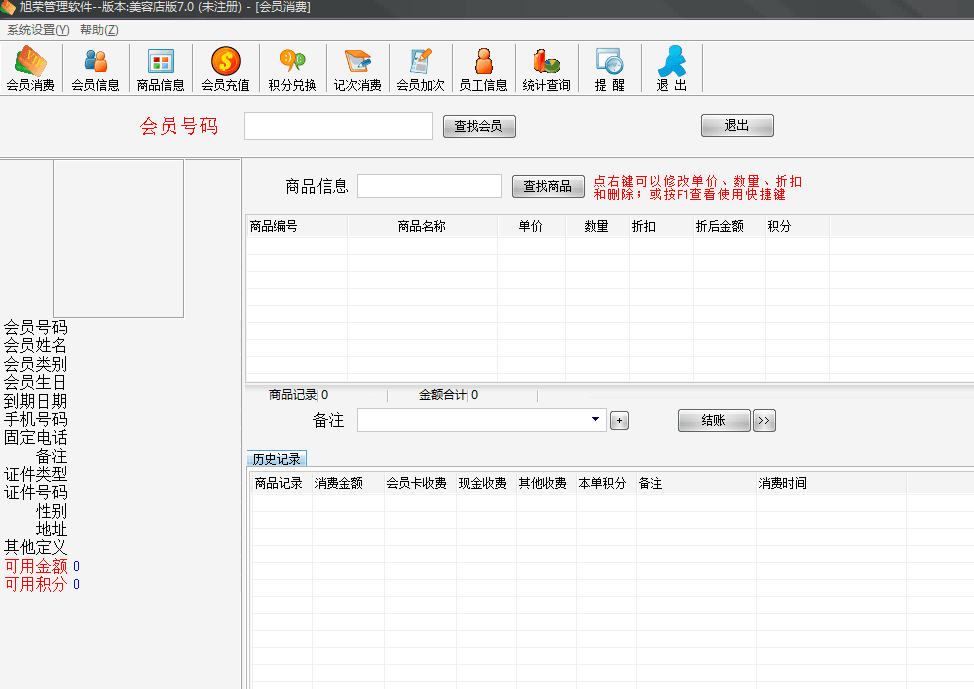The height and width of the screenshot is (689, 974).
Task: Click the 记次消费 toolbar icon
Action: pyautogui.click(x=357, y=68)
